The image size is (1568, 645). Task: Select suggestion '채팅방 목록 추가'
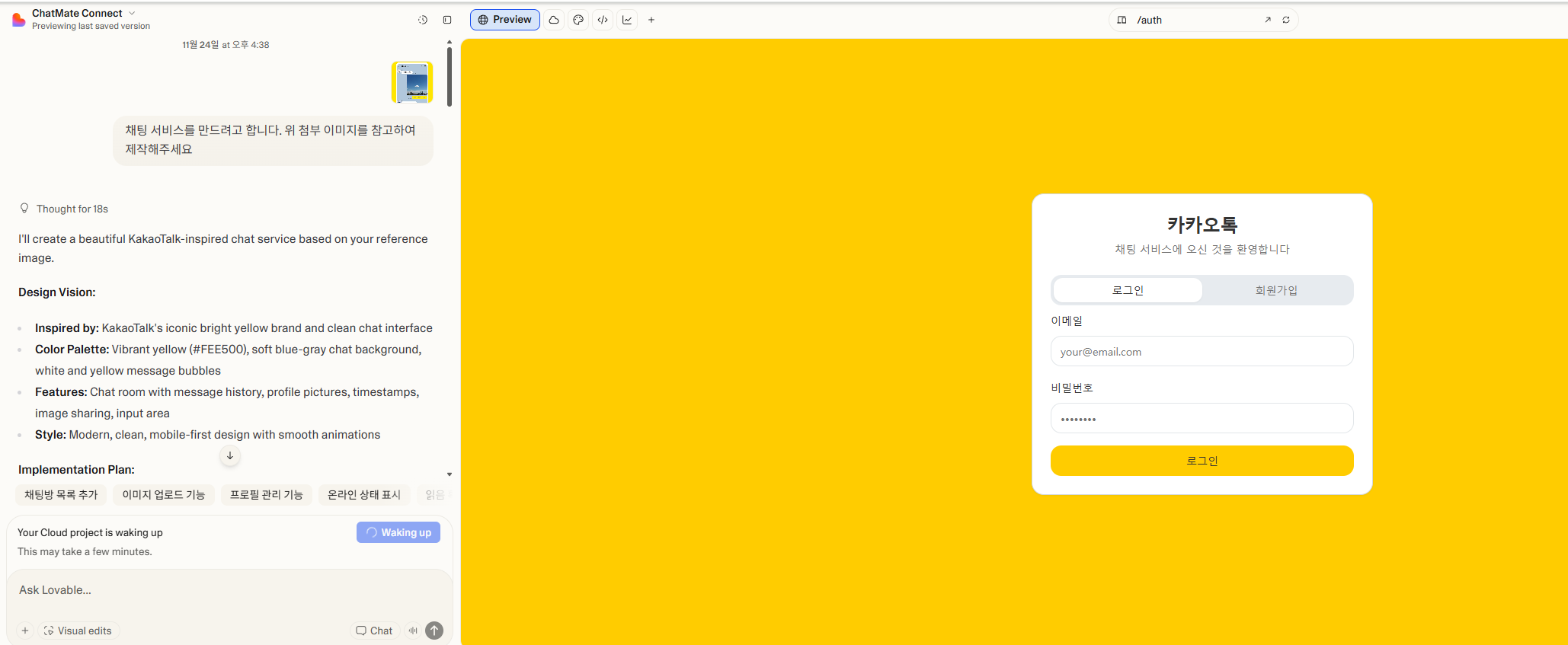pyautogui.click(x=61, y=494)
